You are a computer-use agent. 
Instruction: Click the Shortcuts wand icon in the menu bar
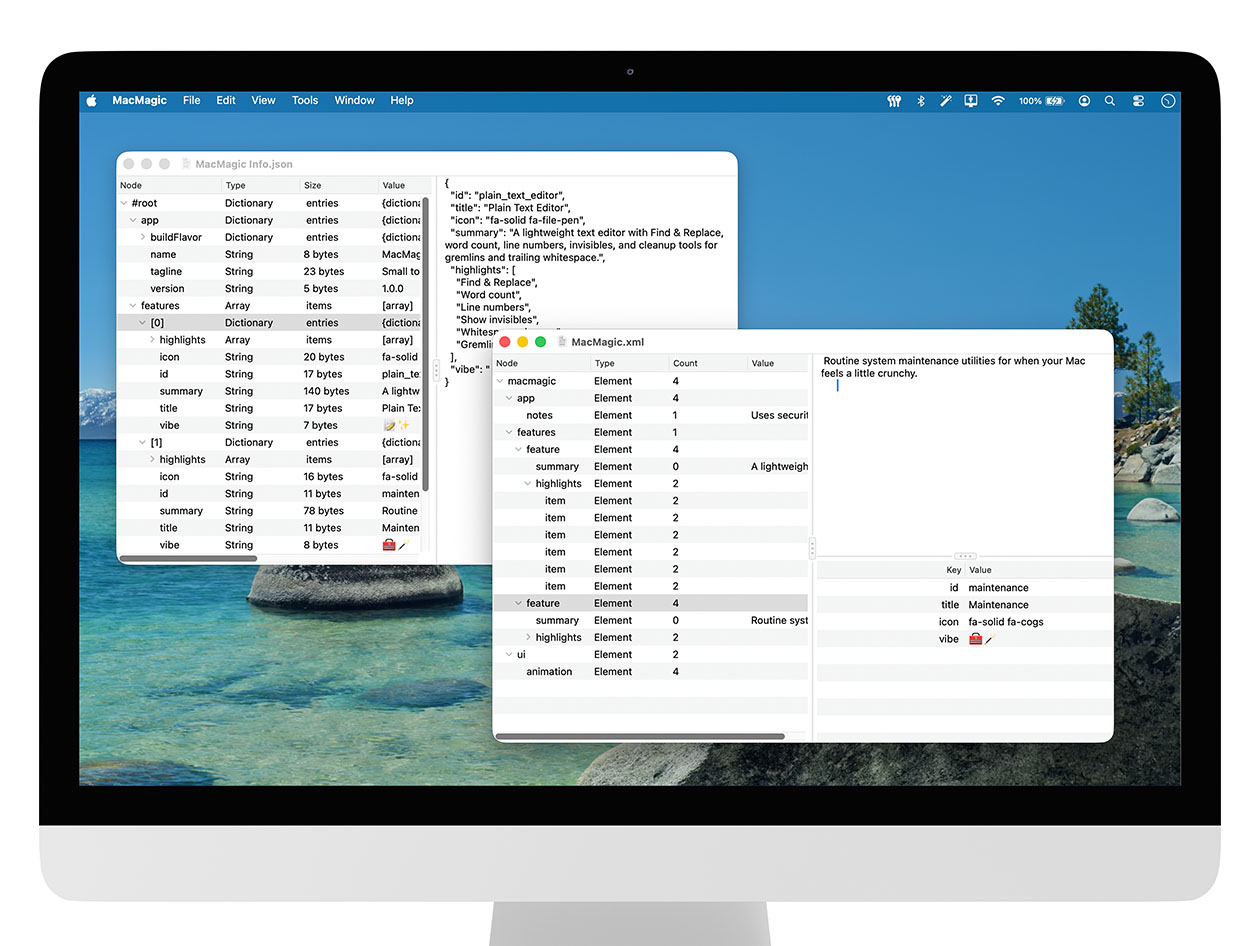coord(946,101)
